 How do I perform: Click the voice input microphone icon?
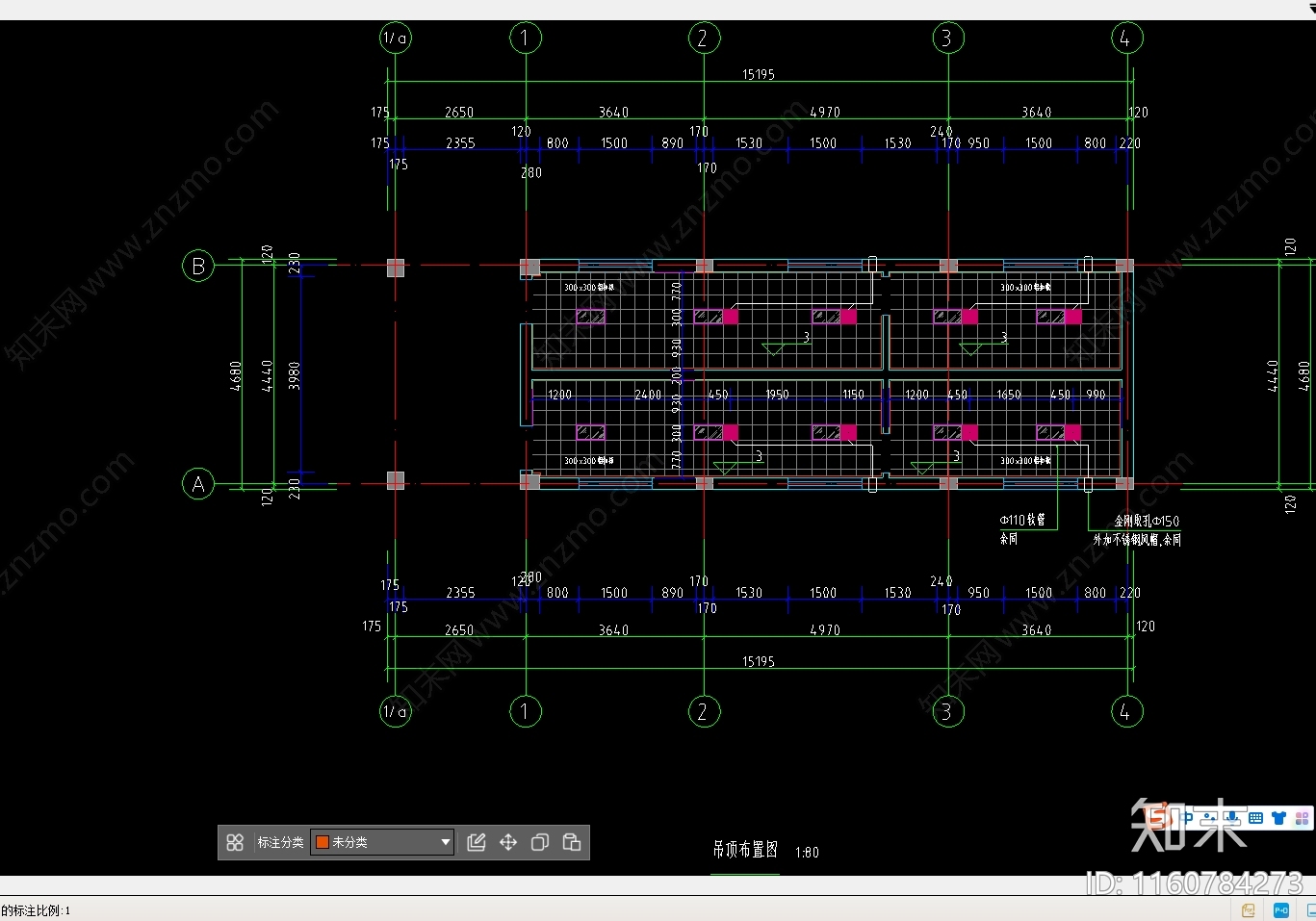[x=1232, y=819]
